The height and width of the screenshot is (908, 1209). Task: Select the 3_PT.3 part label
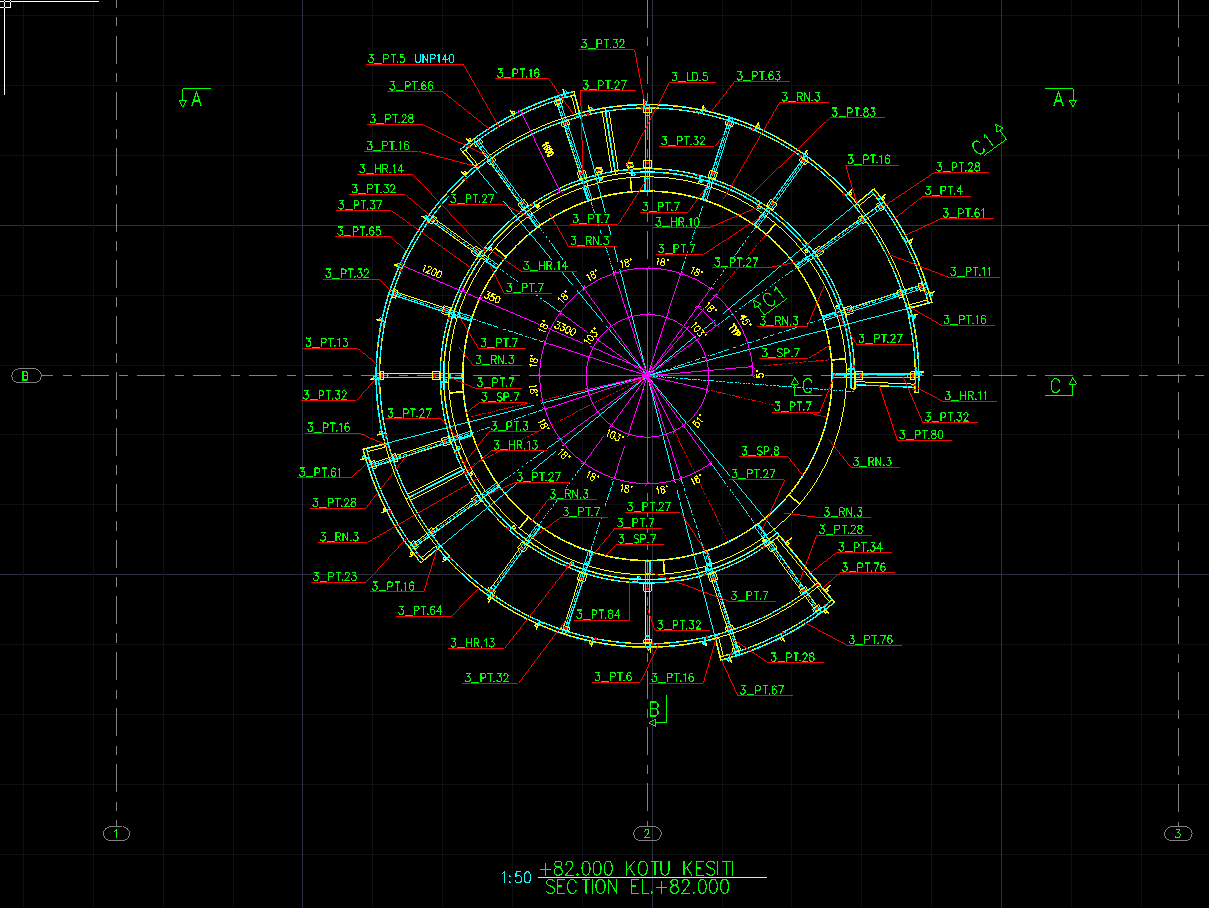click(510, 427)
